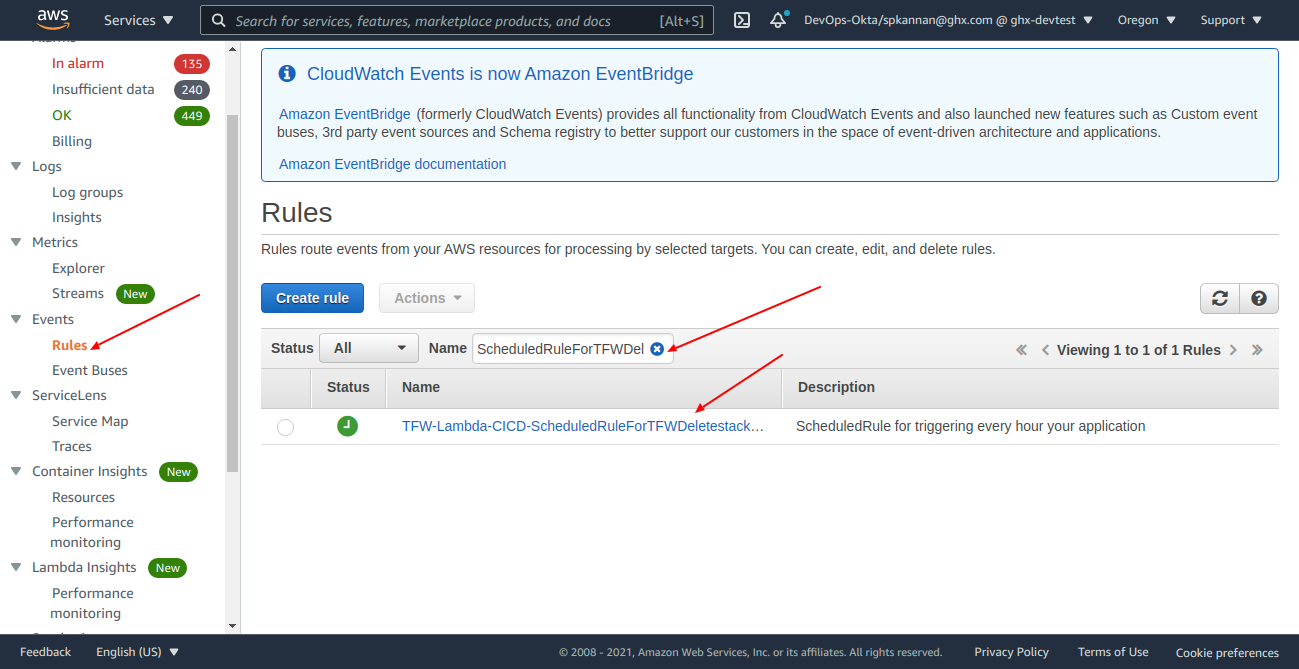Viewport: 1299px width, 669px height.
Task: Click the Insufficient data badge 240
Action: [192, 90]
